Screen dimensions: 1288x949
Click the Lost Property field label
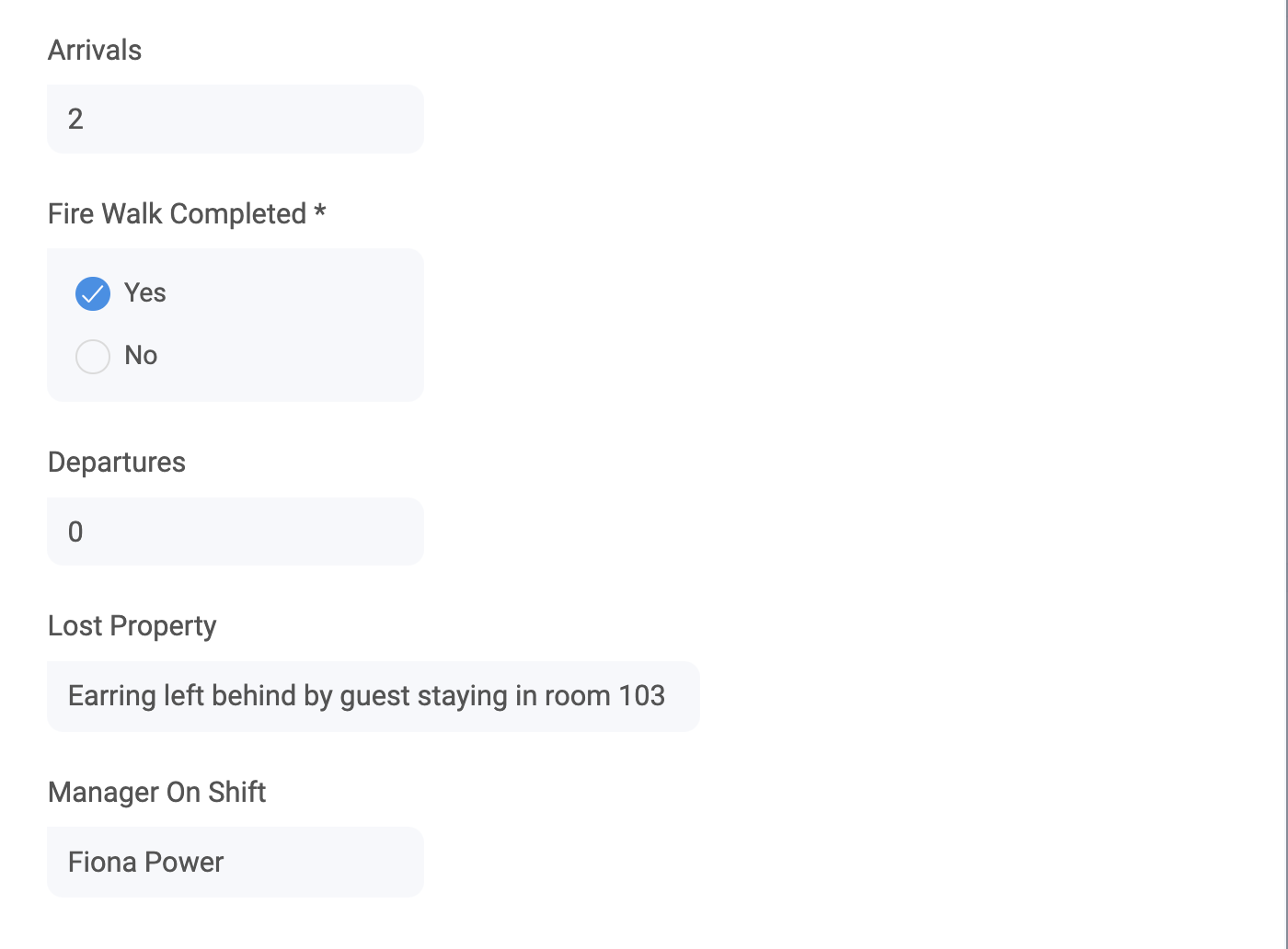pyautogui.click(x=132, y=625)
